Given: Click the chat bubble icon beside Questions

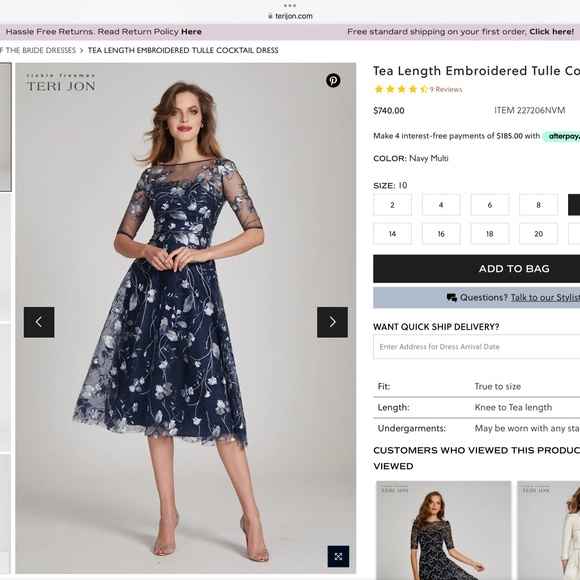Looking at the screenshot, I should click(x=452, y=297).
